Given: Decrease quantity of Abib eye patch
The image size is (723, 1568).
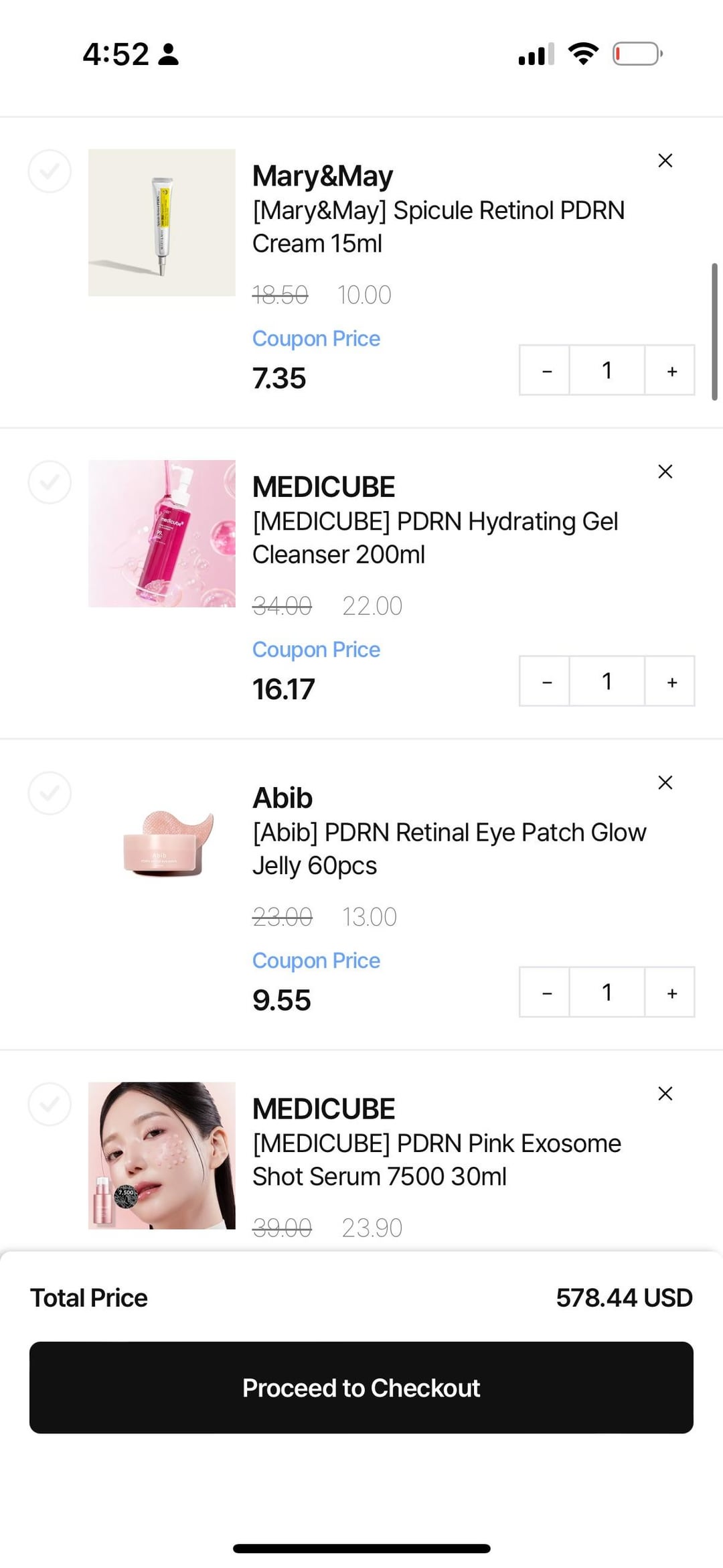Looking at the screenshot, I should (546, 992).
